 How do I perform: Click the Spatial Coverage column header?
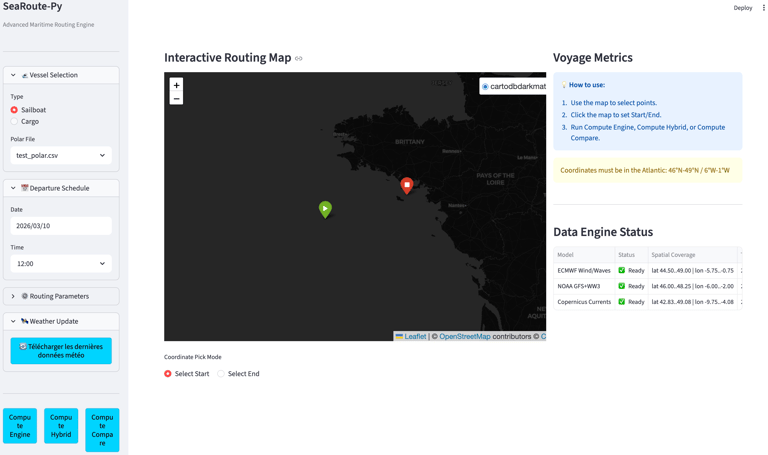click(693, 255)
